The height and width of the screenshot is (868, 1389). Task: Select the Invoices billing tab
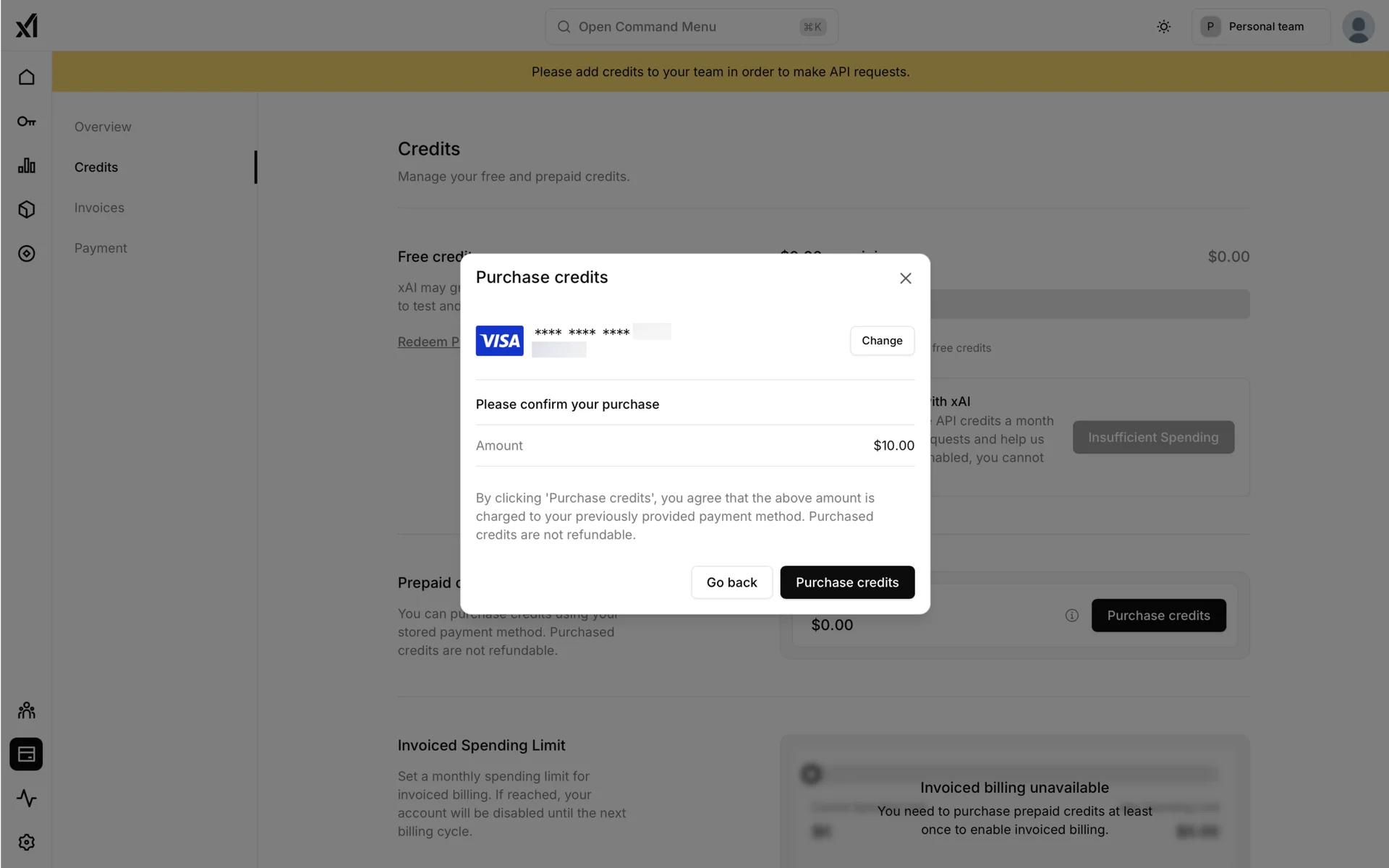tap(99, 208)
